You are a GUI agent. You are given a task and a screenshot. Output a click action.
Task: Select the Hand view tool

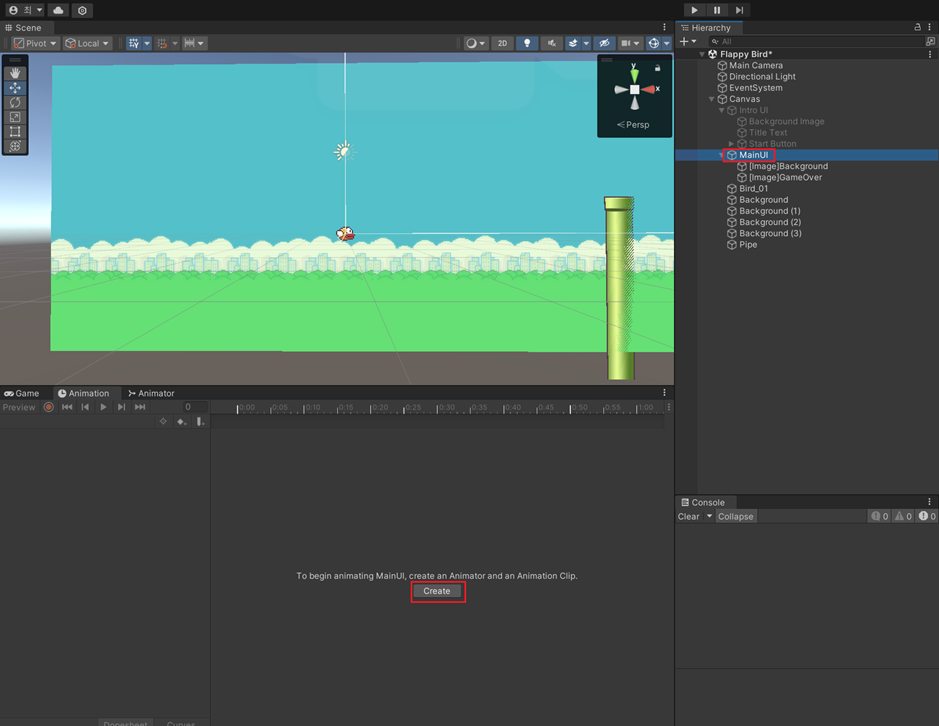pos(15,73)
